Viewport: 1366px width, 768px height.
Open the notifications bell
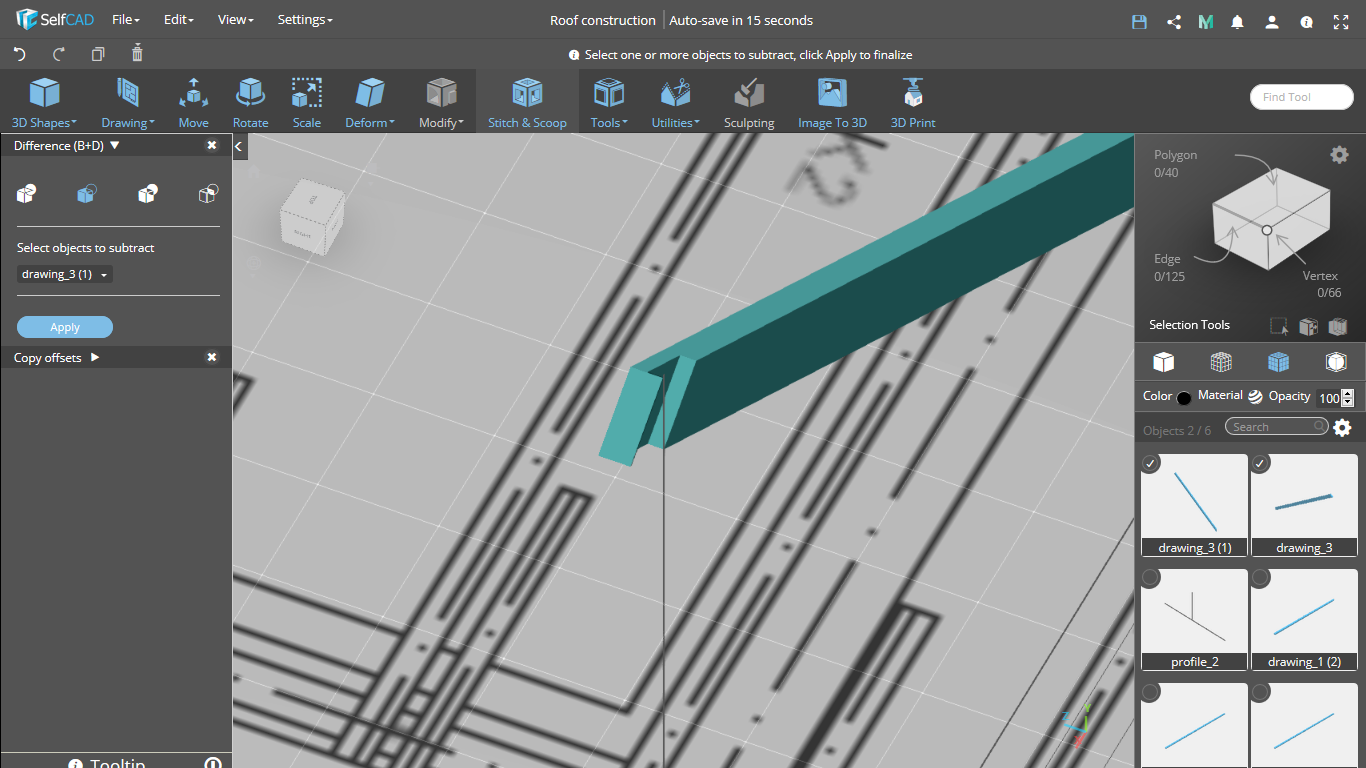click(1238, 21)
